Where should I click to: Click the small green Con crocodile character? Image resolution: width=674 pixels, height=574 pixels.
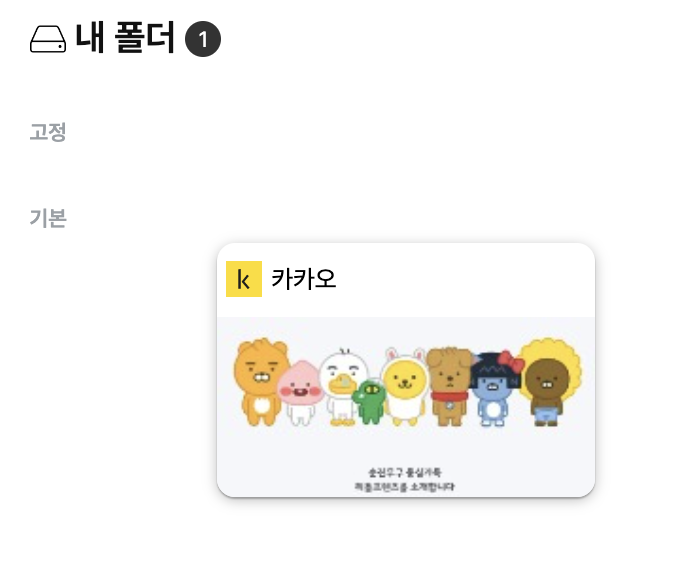(369, 402)
